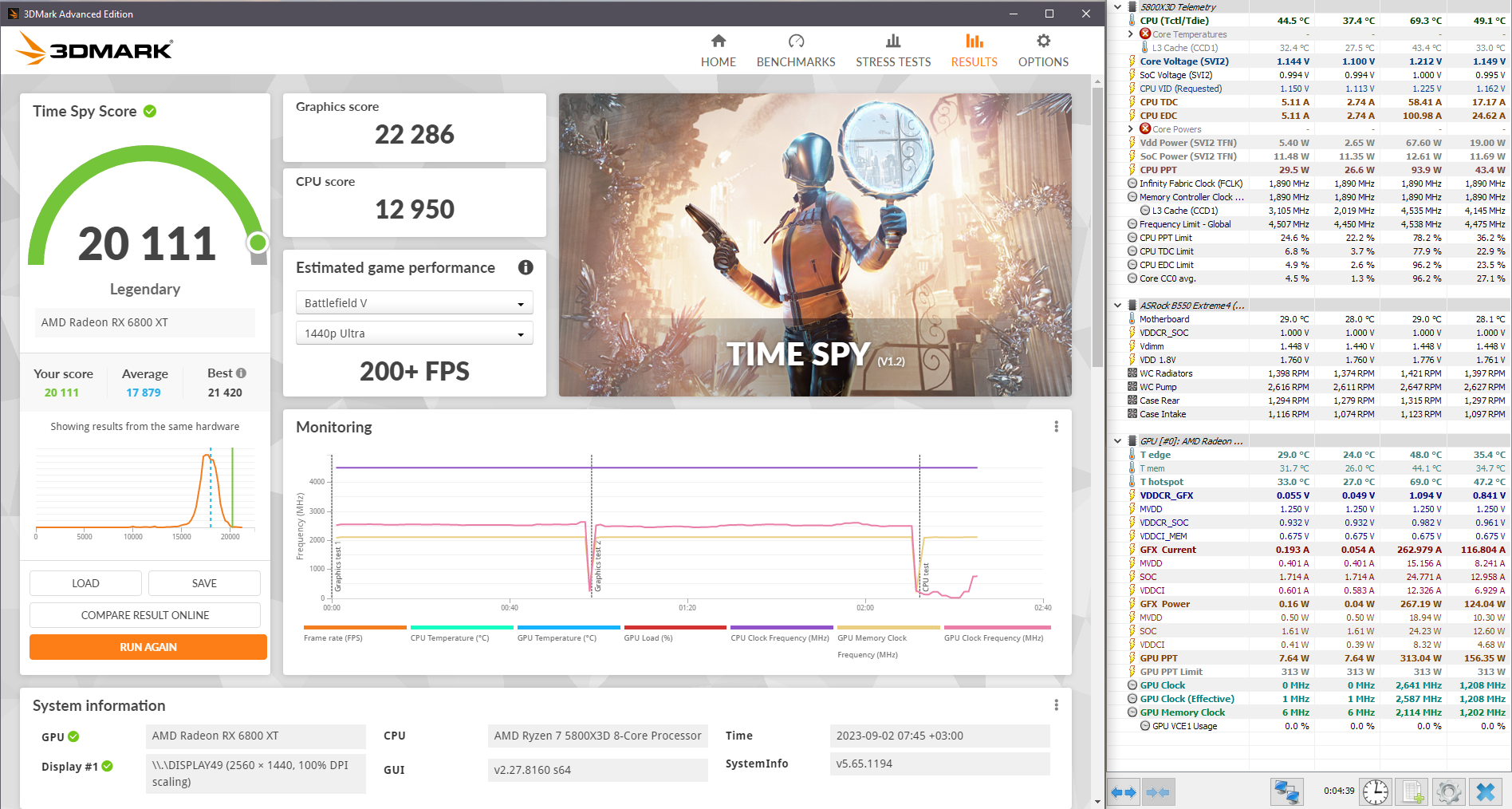Expand the Core Temperatures sensor node
1512x809 pixels.
point(1130,34)
